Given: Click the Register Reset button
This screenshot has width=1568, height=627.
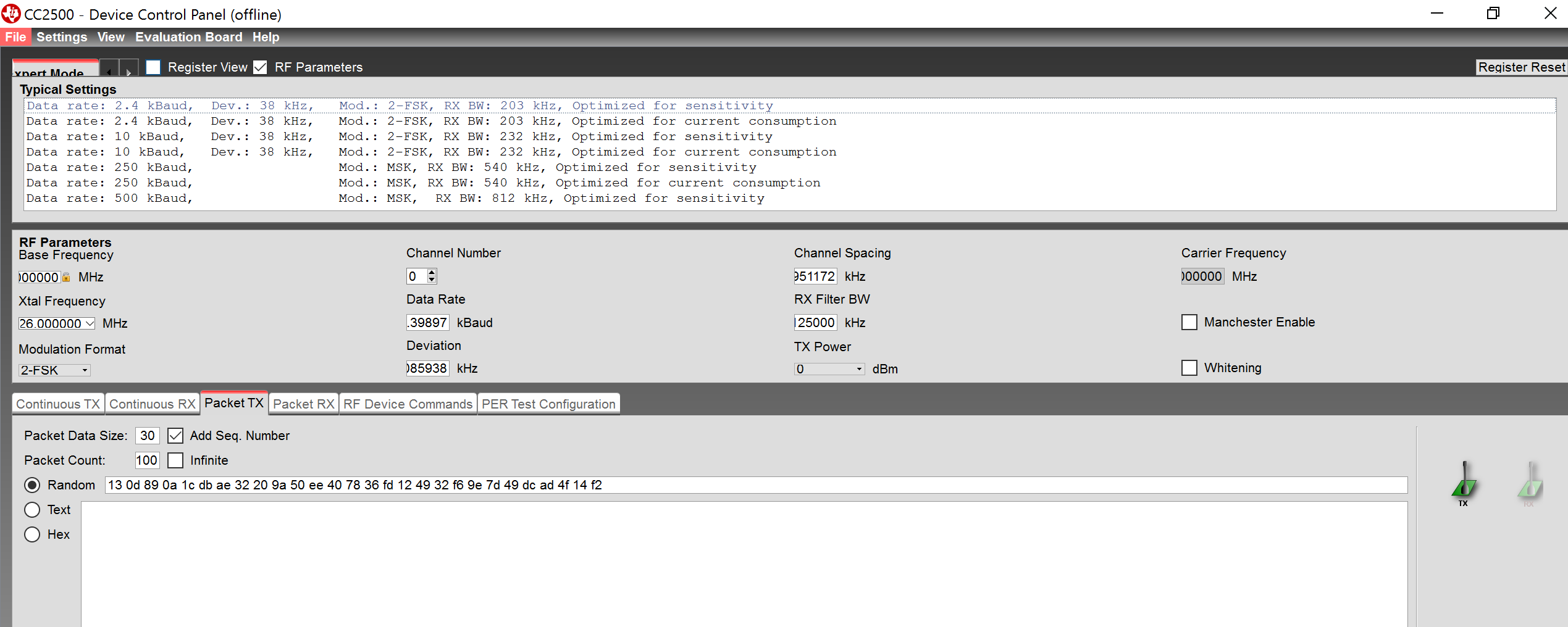Looking at the screenshot, I should click(x=1522, y=67).
